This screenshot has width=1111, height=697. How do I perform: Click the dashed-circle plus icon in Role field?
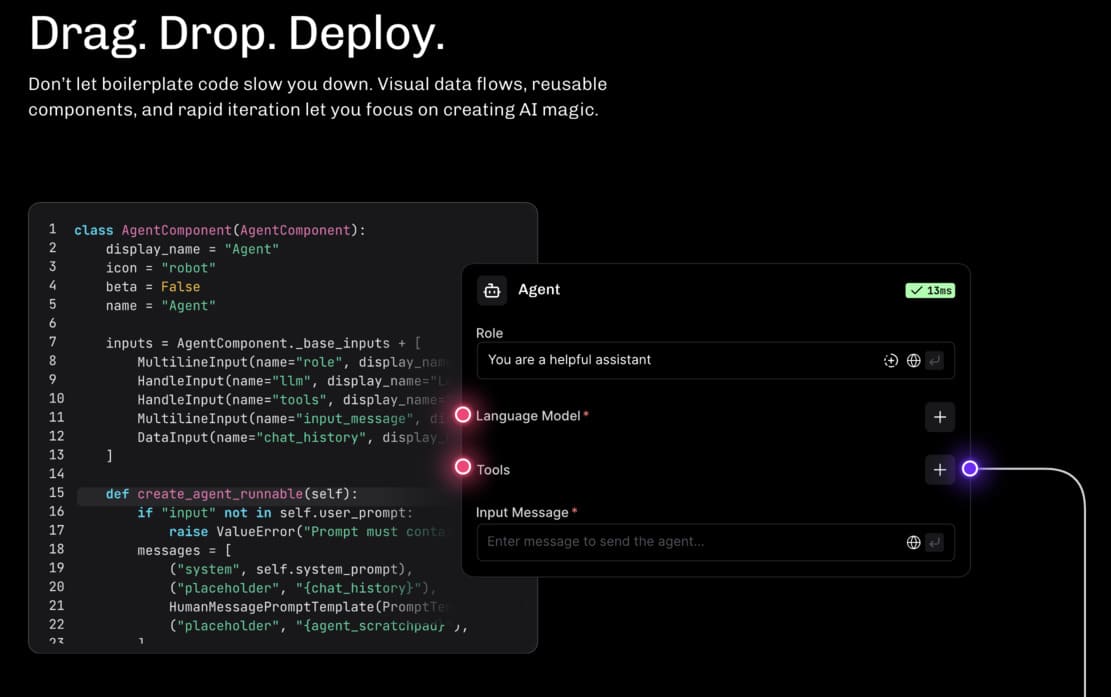click(x=891, y=361)
